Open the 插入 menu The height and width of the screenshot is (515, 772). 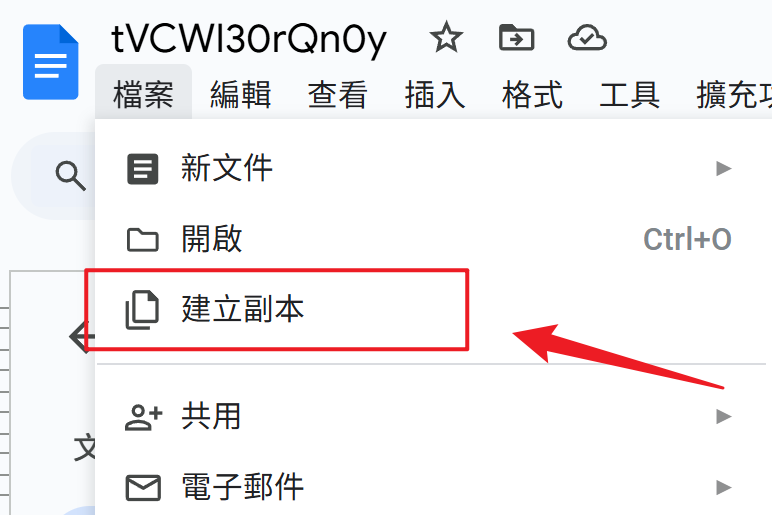[x=435, y=94]
